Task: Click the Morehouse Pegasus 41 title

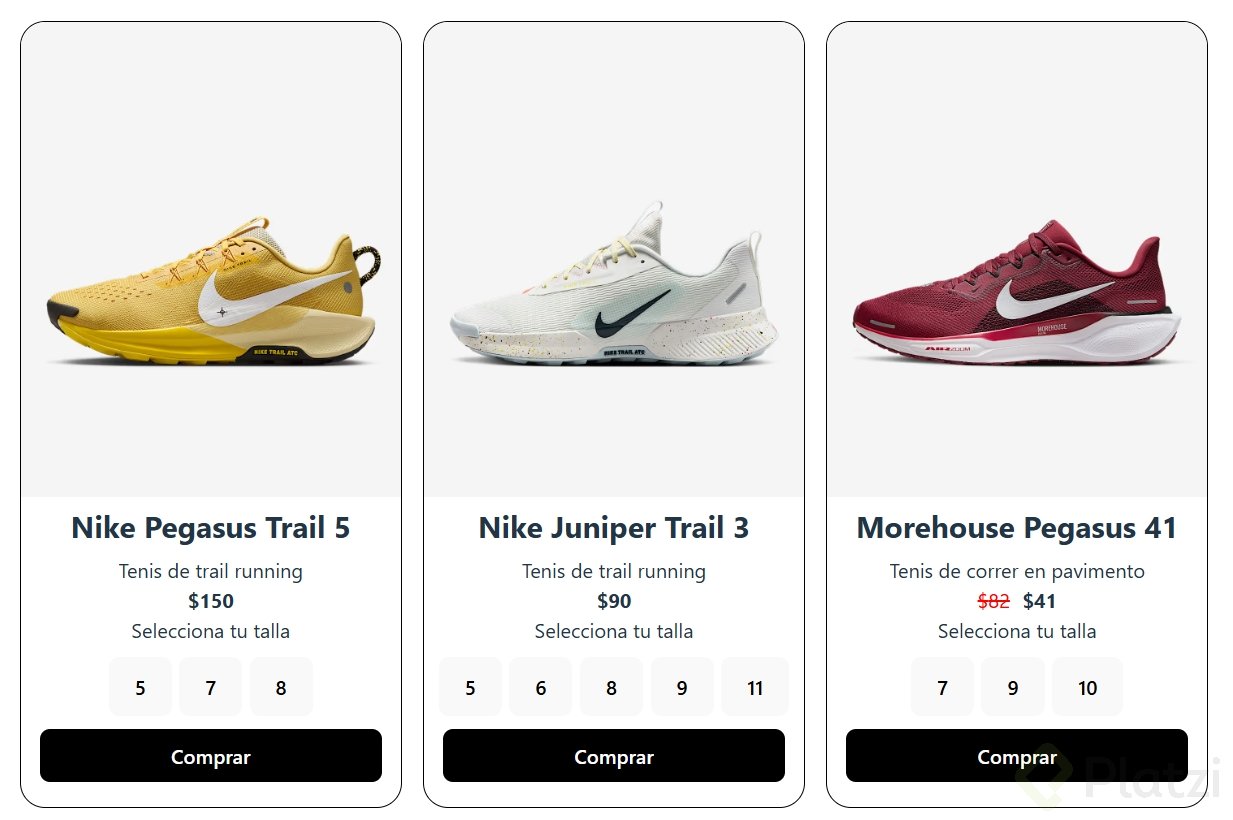Action: click(x=1017, y=528)
